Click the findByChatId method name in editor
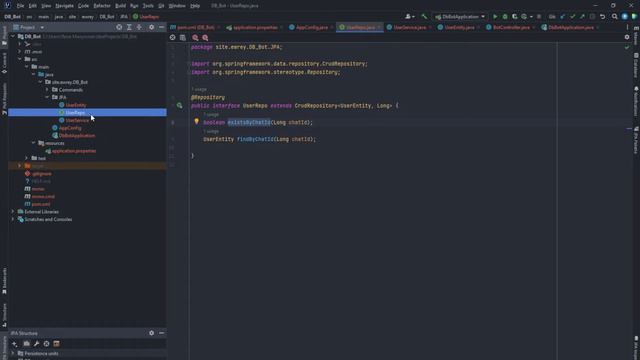 pos(255,139)
